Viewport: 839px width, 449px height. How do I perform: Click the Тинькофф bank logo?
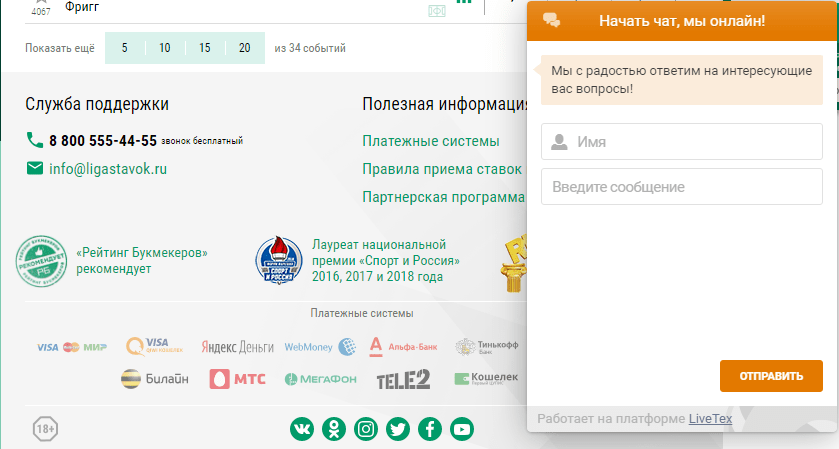click(x=486, y=347)
